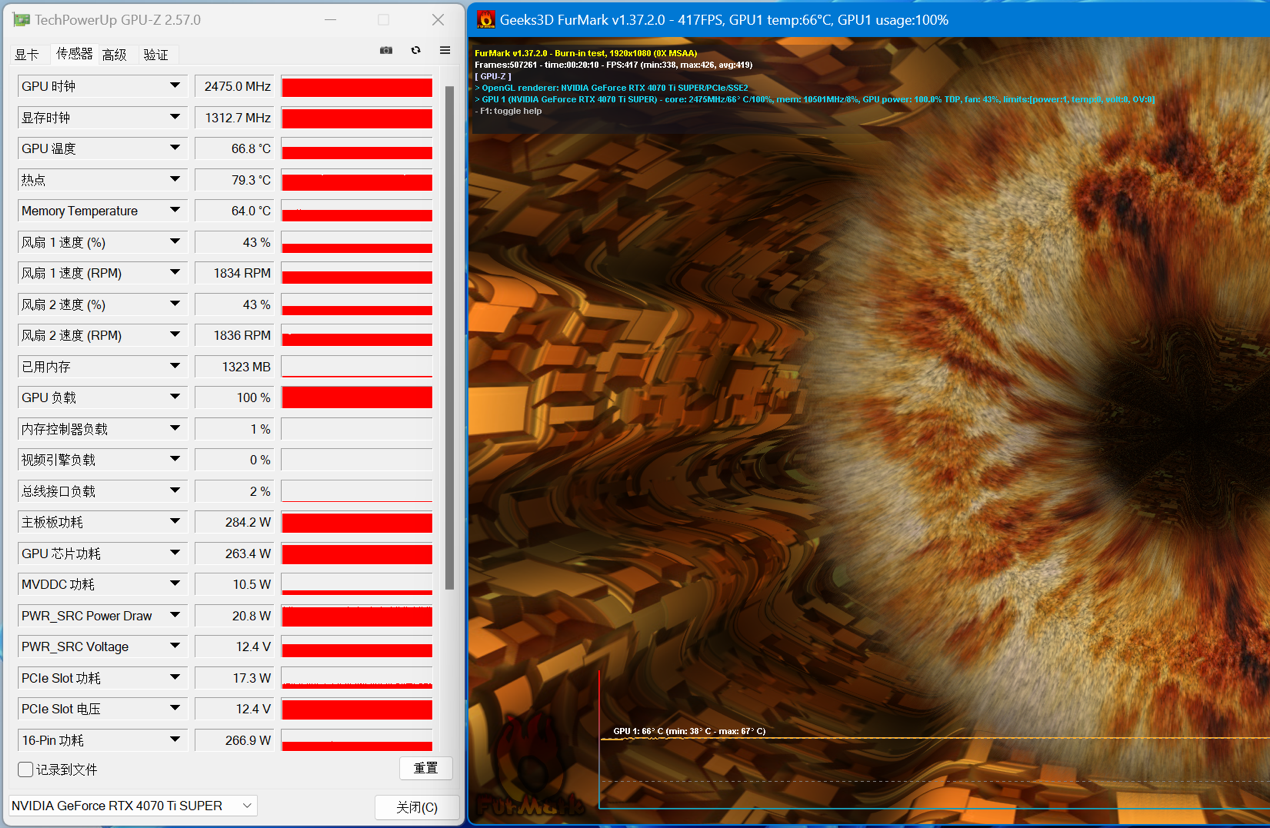Screen dimensions: 1270x828
Task: Click the 重置 button
Action: (426, 768)
